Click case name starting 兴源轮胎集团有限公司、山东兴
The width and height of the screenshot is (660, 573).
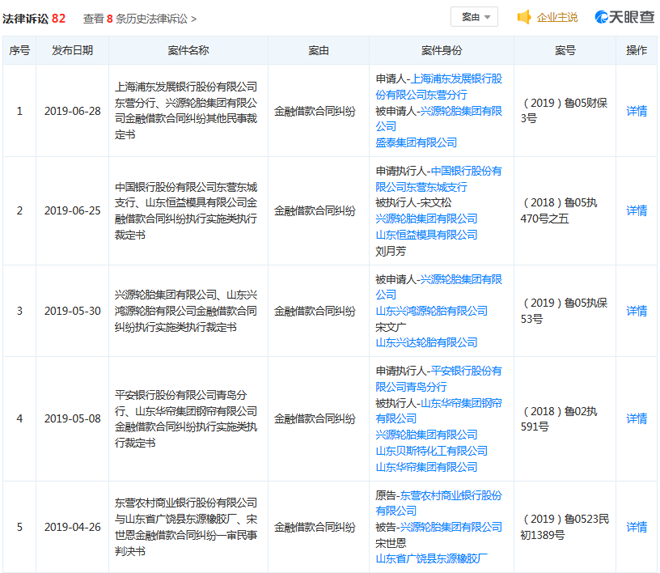tap(186, 311)
